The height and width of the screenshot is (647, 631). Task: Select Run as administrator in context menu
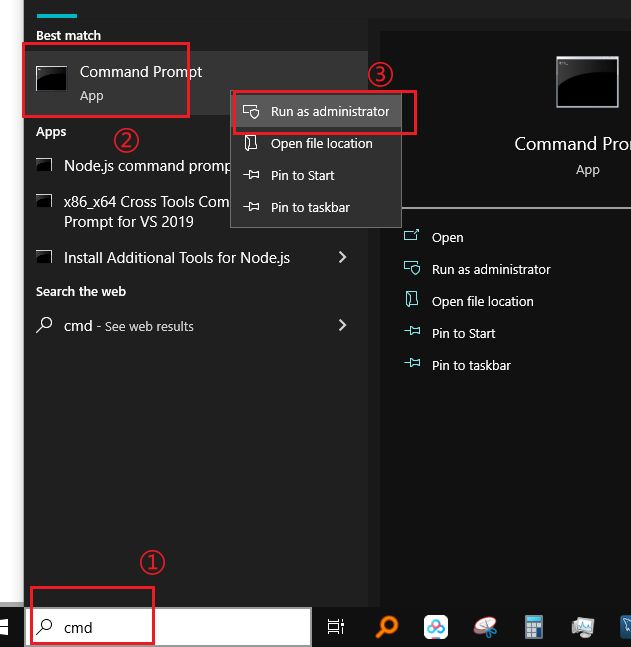329,112
